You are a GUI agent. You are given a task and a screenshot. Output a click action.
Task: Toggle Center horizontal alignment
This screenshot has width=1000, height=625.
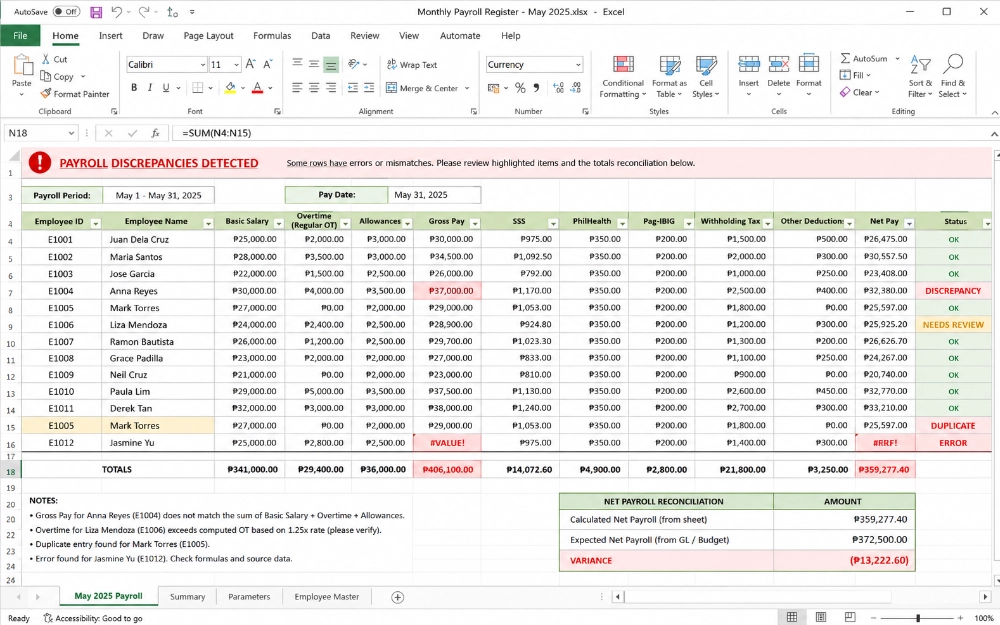314,88
